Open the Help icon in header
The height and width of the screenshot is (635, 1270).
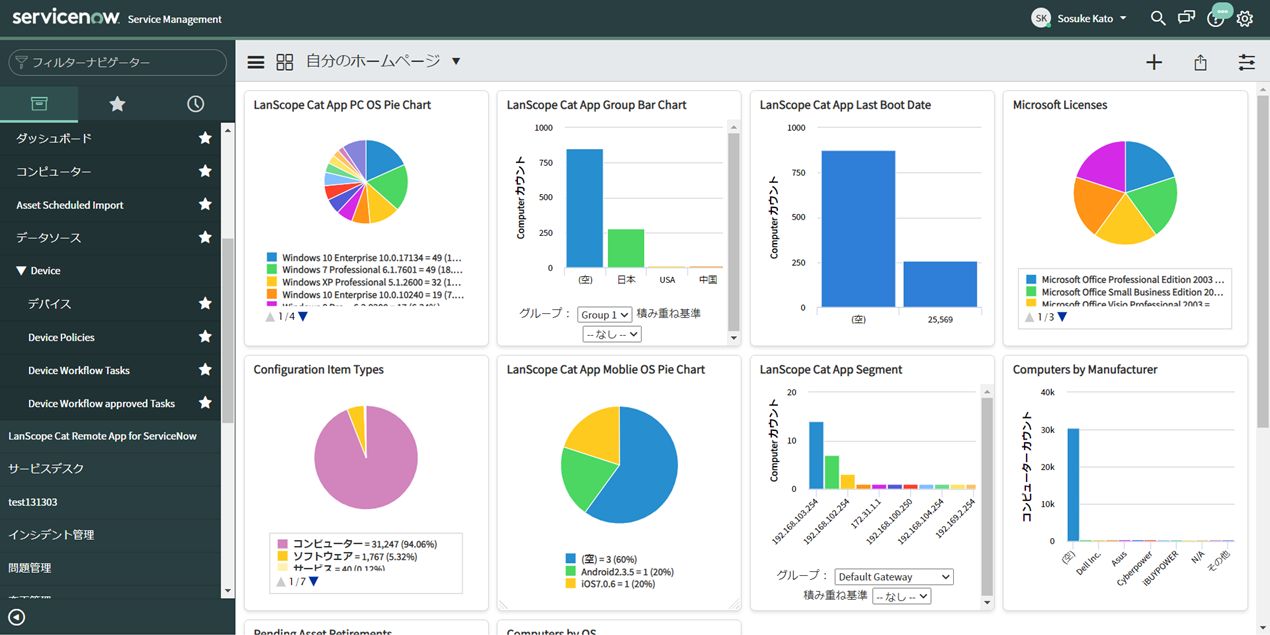[1215, 19]
